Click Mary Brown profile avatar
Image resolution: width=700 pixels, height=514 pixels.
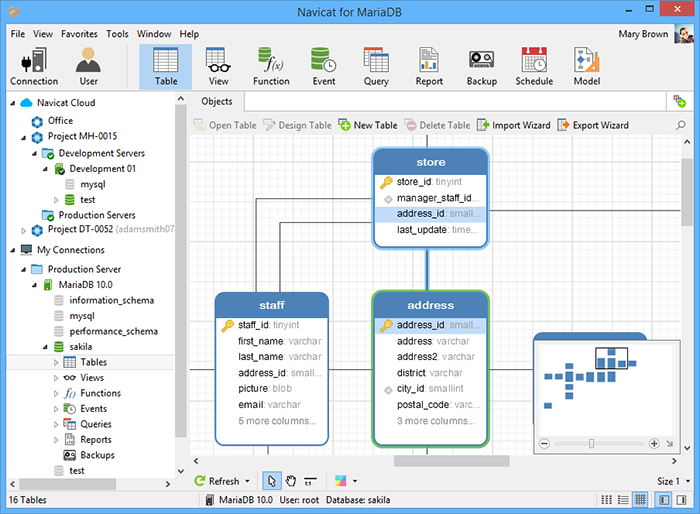tap(683, 34)
